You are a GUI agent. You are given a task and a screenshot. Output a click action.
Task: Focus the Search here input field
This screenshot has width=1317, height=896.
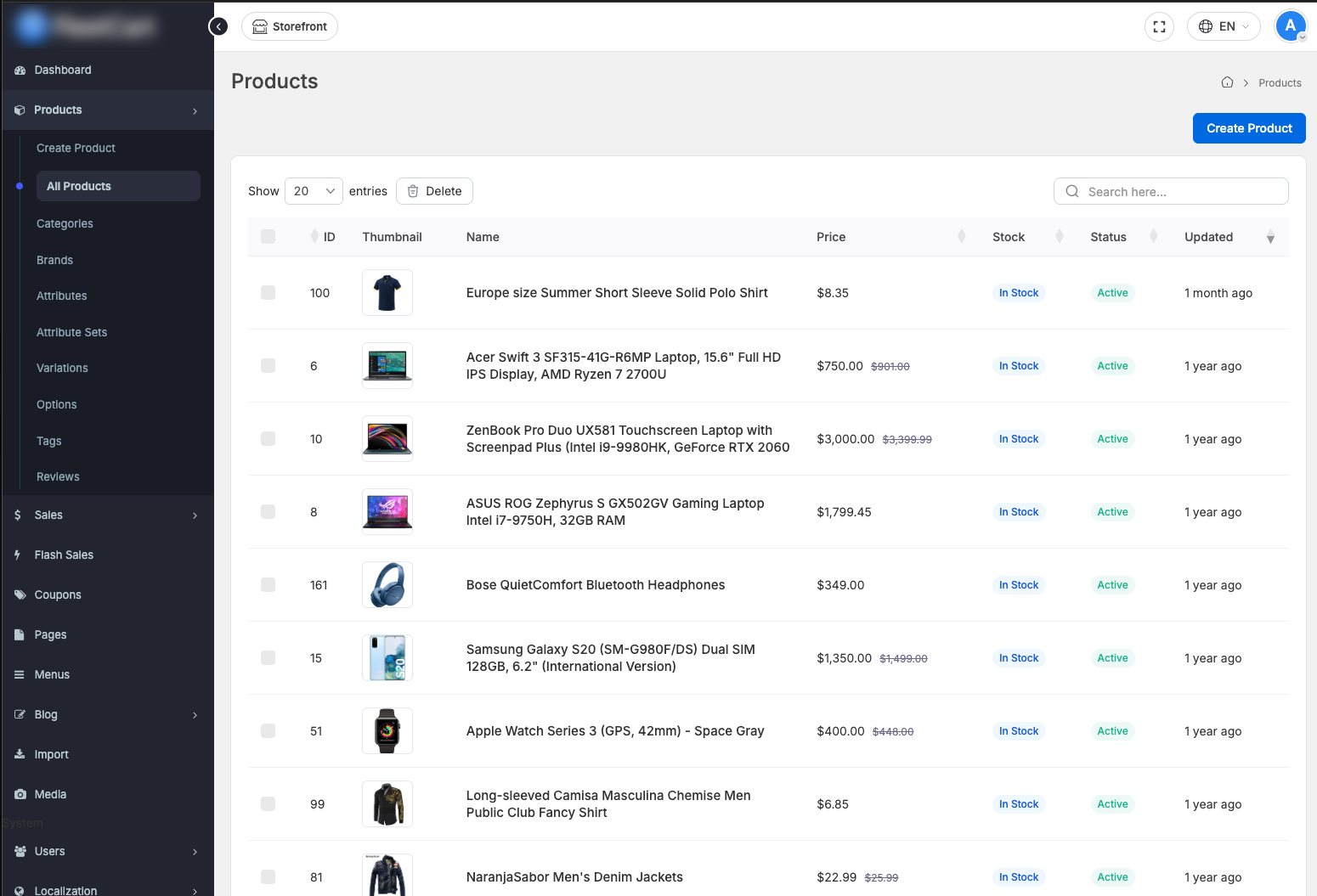[1181, 191]
